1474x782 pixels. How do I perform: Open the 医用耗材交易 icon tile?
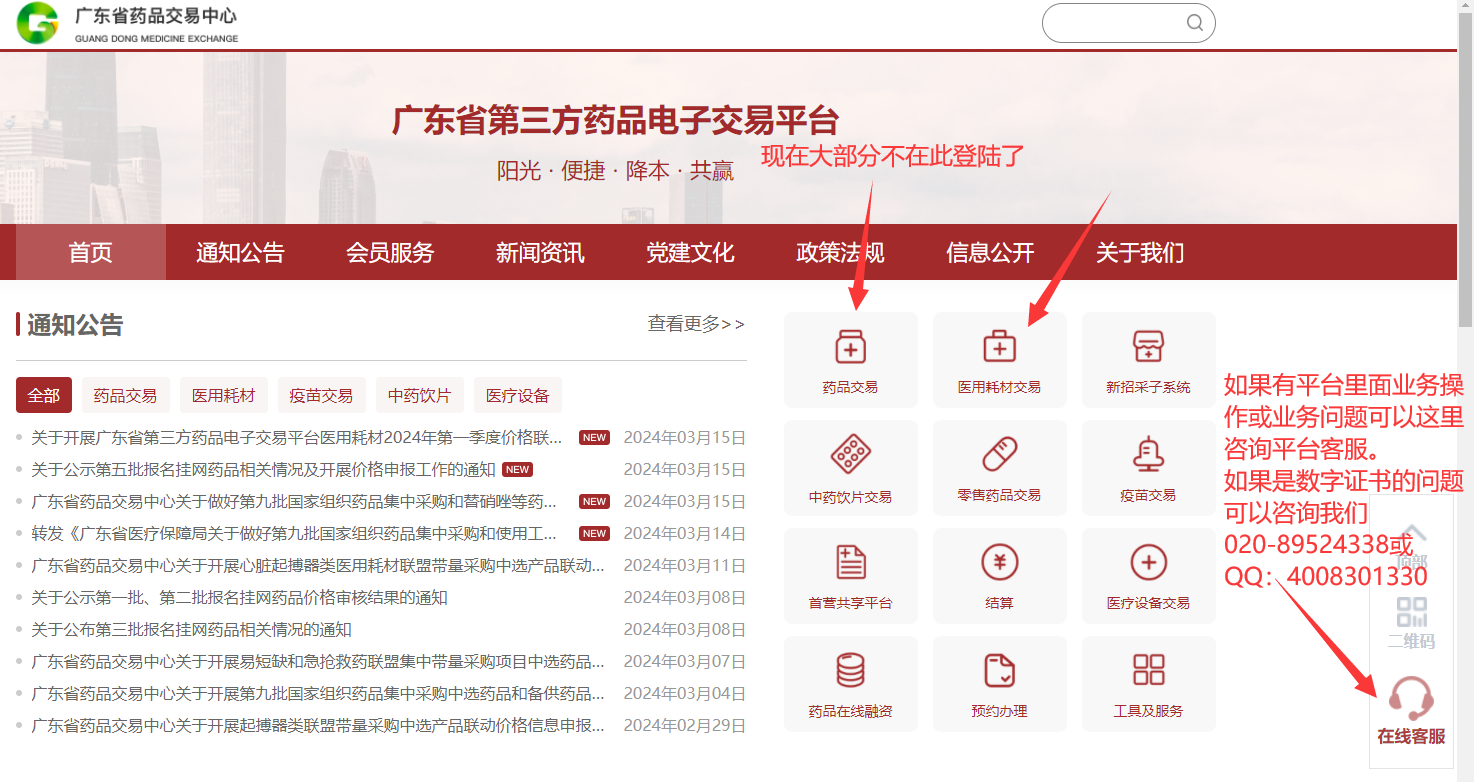pyautogui.click(x=999, y=348)
